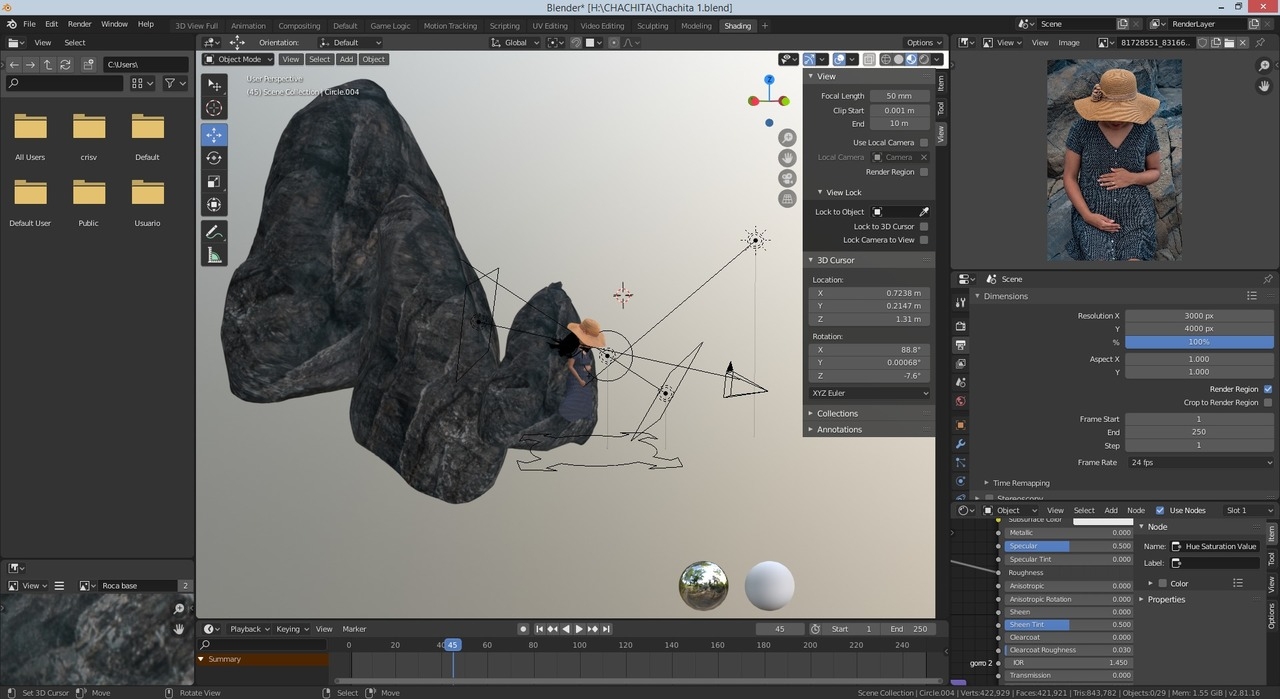The height and width of the screenshot is (699, 1280).
Task: Open the Object Mode dropdown
Action: point(239,59)
